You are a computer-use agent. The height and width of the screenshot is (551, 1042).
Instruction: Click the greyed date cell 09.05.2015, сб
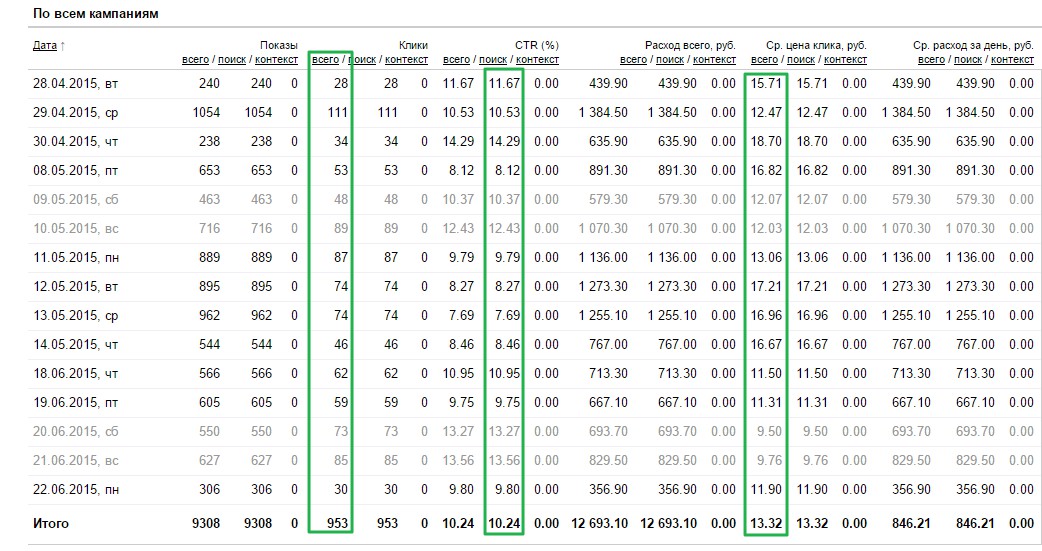[x=75, y=199]
